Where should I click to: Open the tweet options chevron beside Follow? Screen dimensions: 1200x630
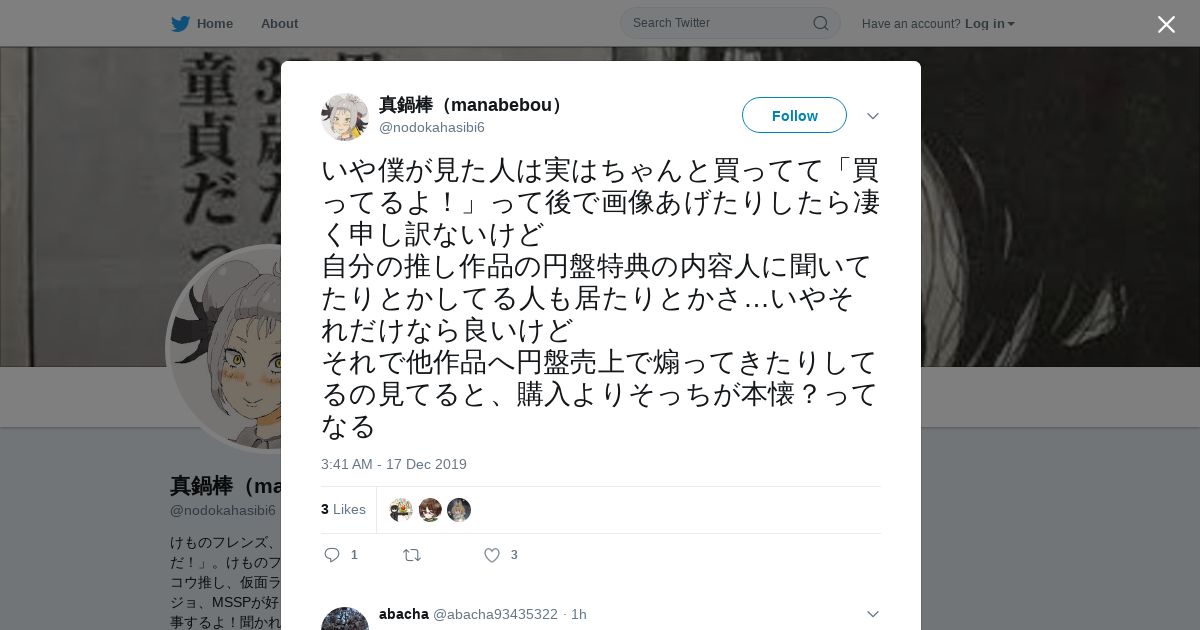873,116
